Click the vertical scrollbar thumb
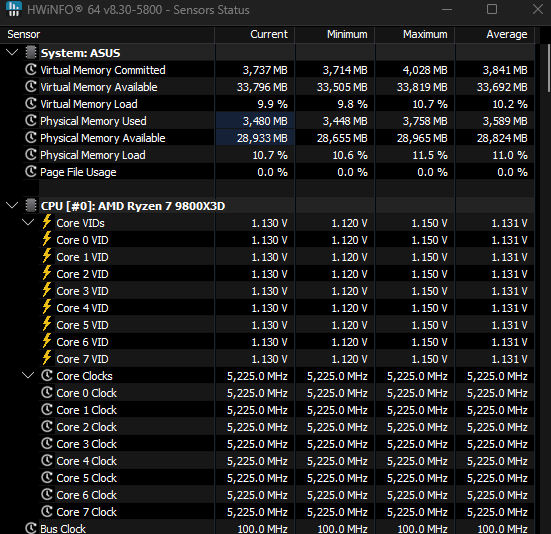The width and height of the screenshot is (551, 534). pyautogui.click(x=548, y=69)
